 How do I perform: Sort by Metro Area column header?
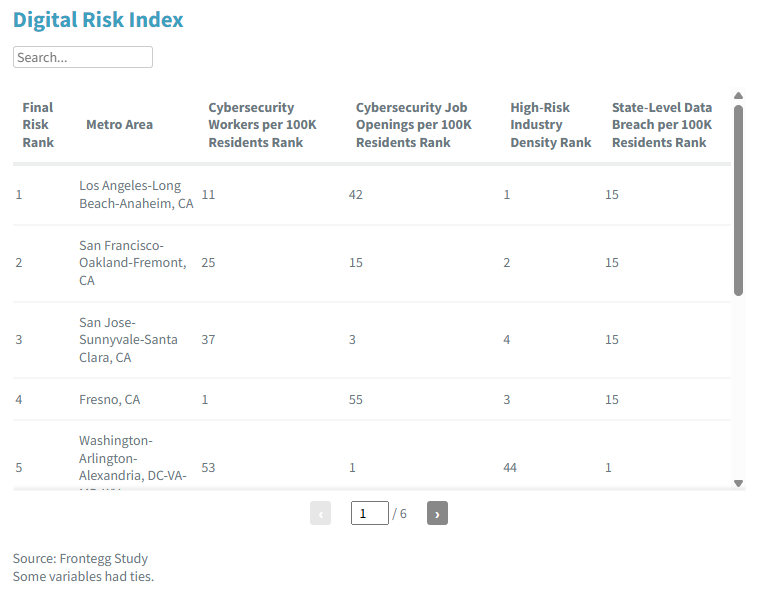tap(119, 125)
